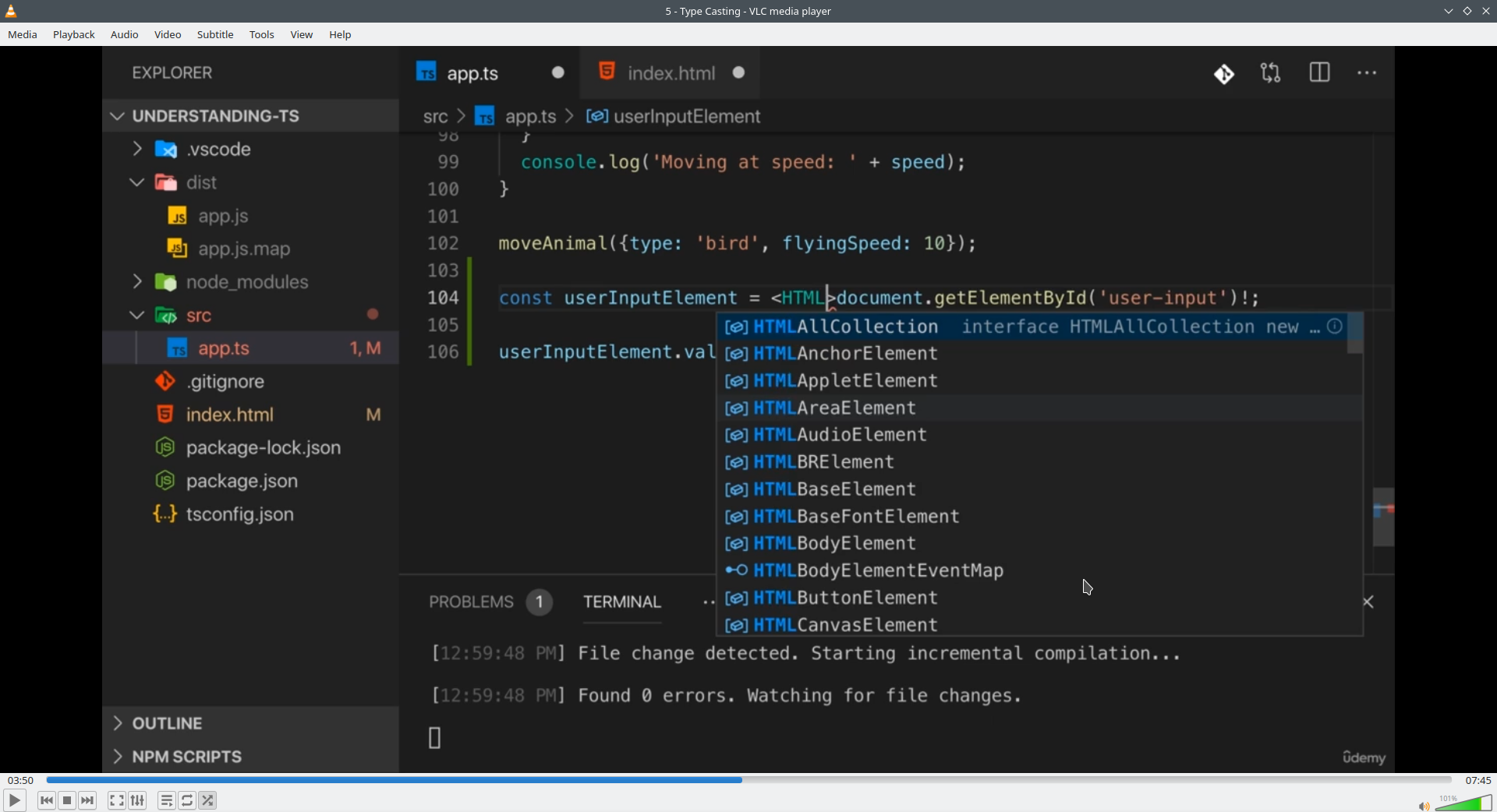Screen dimensions: 1497x812
Task: Skip to next media in playlist
Action: (87, 800)
